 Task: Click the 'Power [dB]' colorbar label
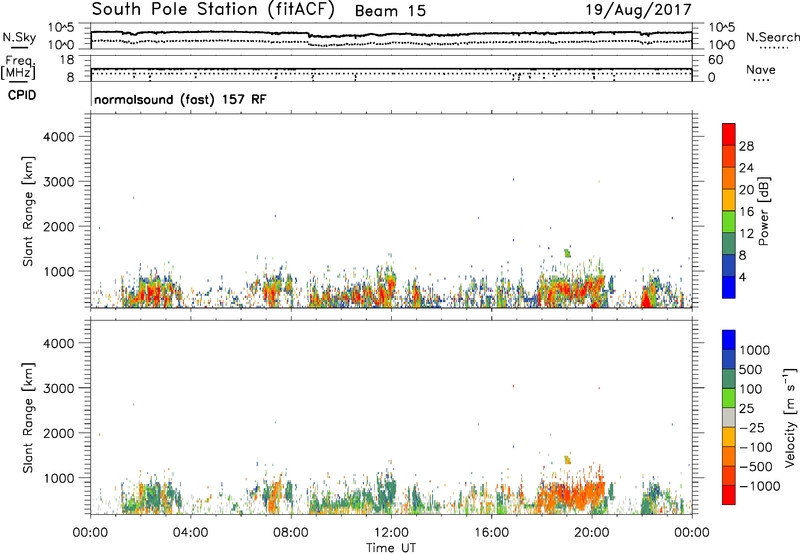[763, 211]
